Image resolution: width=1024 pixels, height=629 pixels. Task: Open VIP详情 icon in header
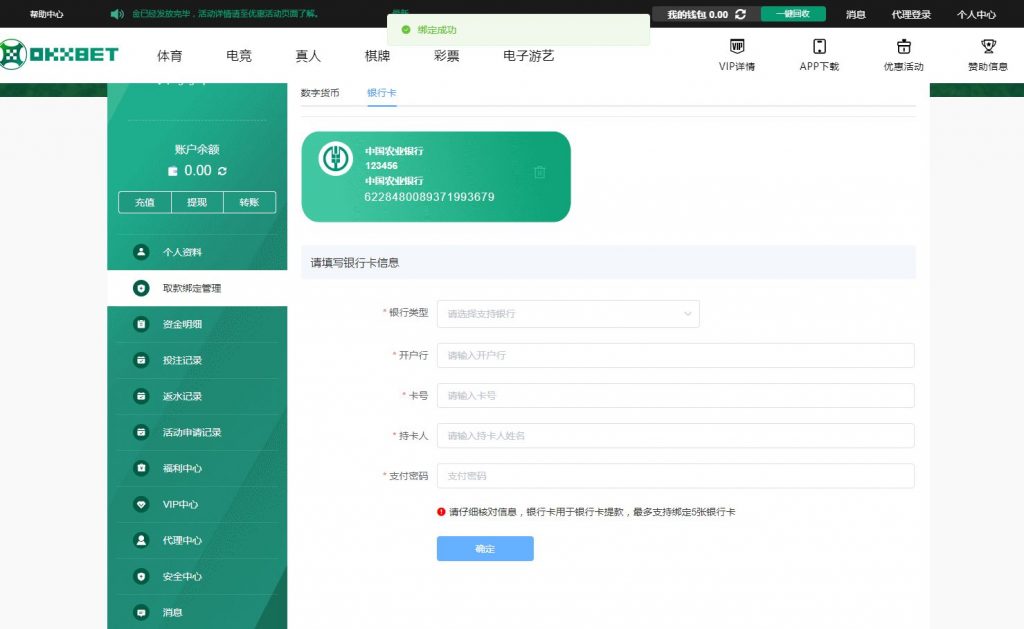pyautogui.click(x=737, y=47)
